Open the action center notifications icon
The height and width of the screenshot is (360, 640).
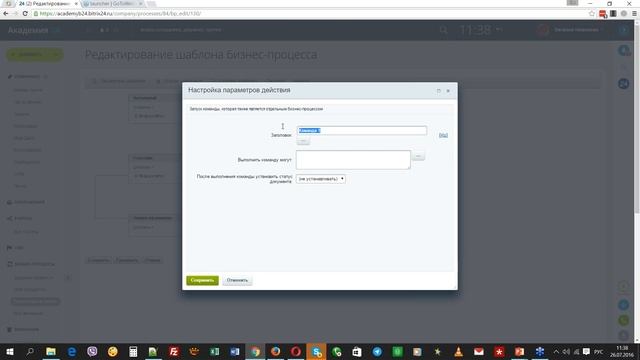tap(587, 351)
